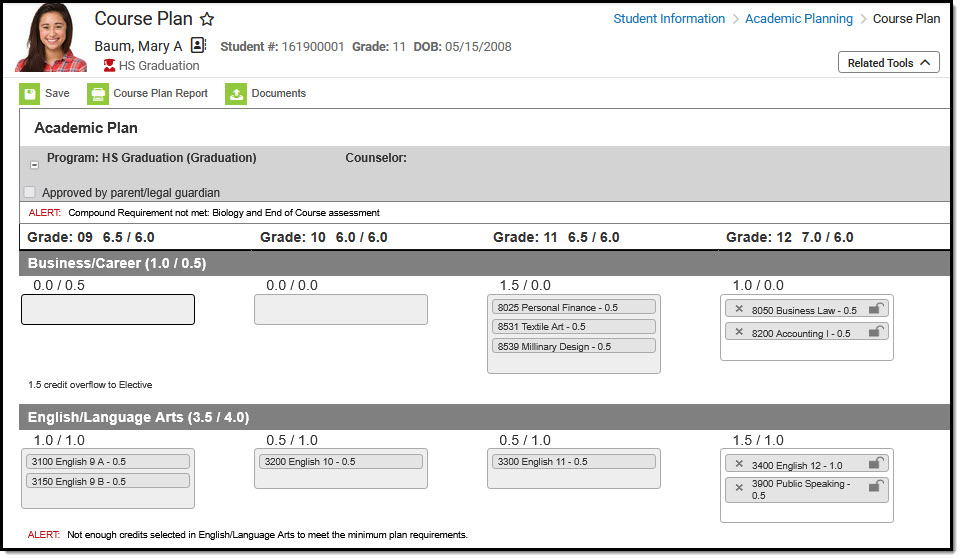The width and height of the screenshot is (961, 559).
Task: Click the student photo thumbnail
Action: point(51,38)
